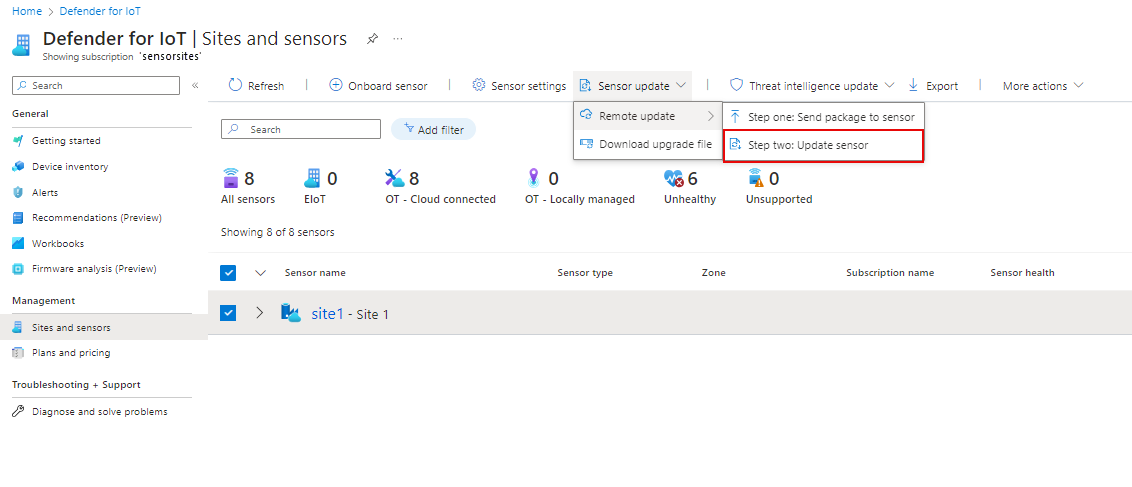Click the Add filter button
The width and height of the screenshot is (1132, 487).
pyautogui.click(x=433, y=129)
